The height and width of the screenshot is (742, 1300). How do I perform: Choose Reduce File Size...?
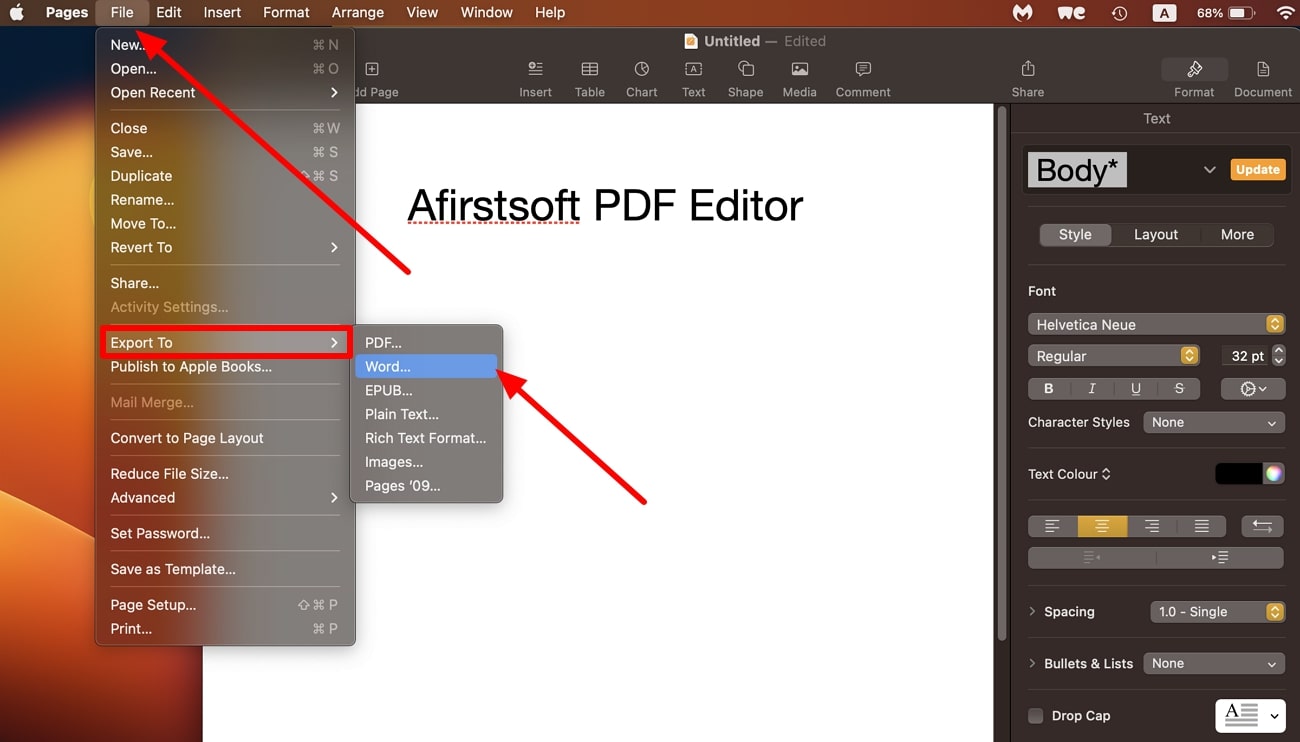tap(225, 474)
